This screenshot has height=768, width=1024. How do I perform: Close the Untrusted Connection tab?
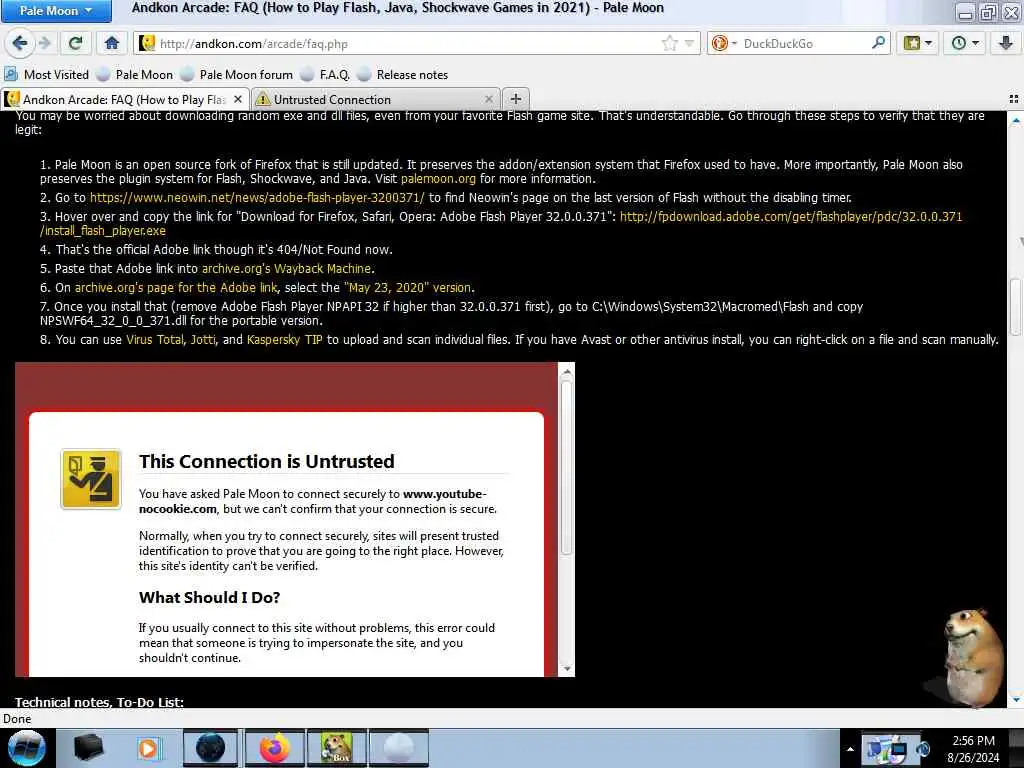click(488, 99)
